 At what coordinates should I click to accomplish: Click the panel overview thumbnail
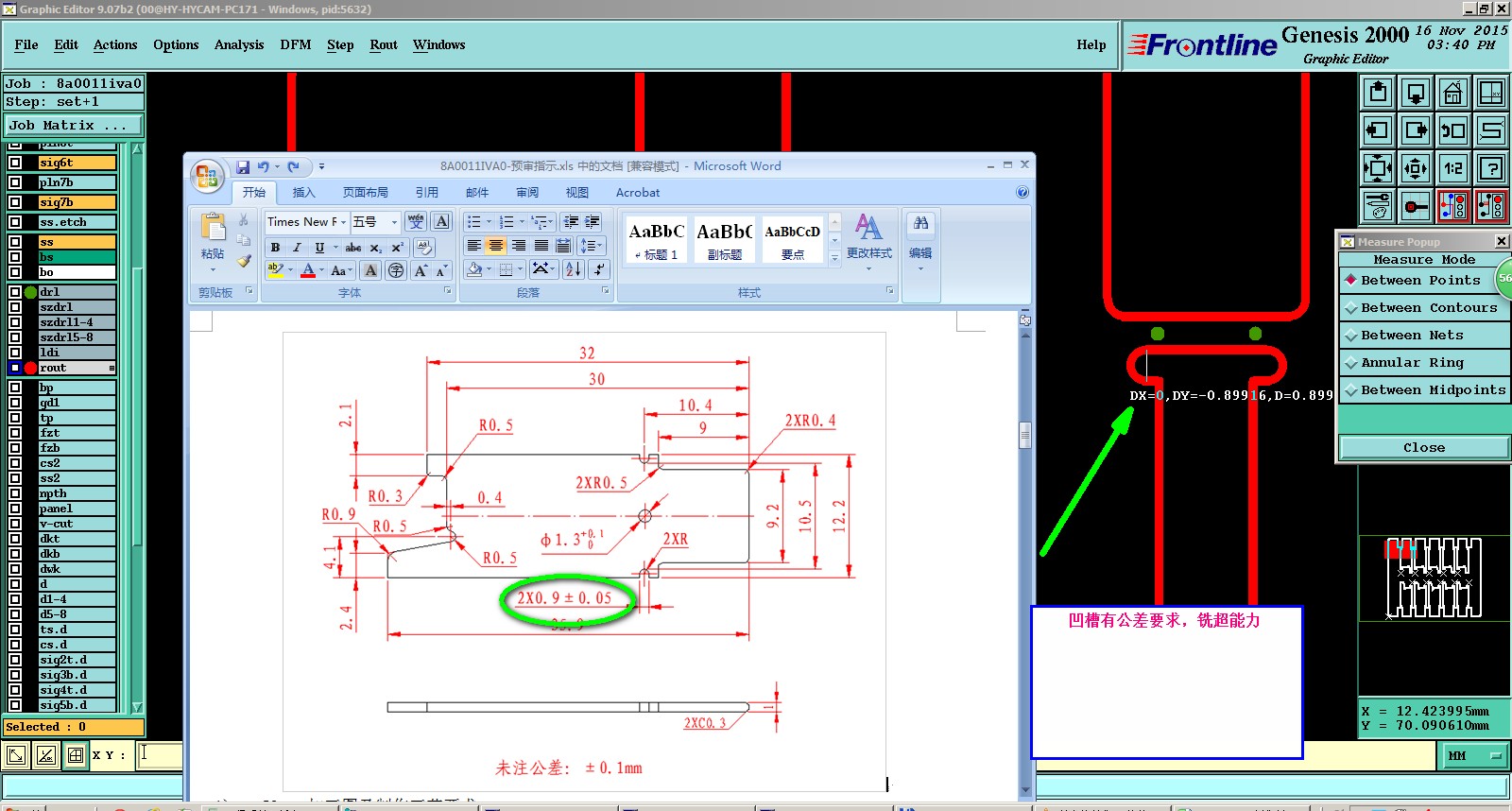point(1434,578)
